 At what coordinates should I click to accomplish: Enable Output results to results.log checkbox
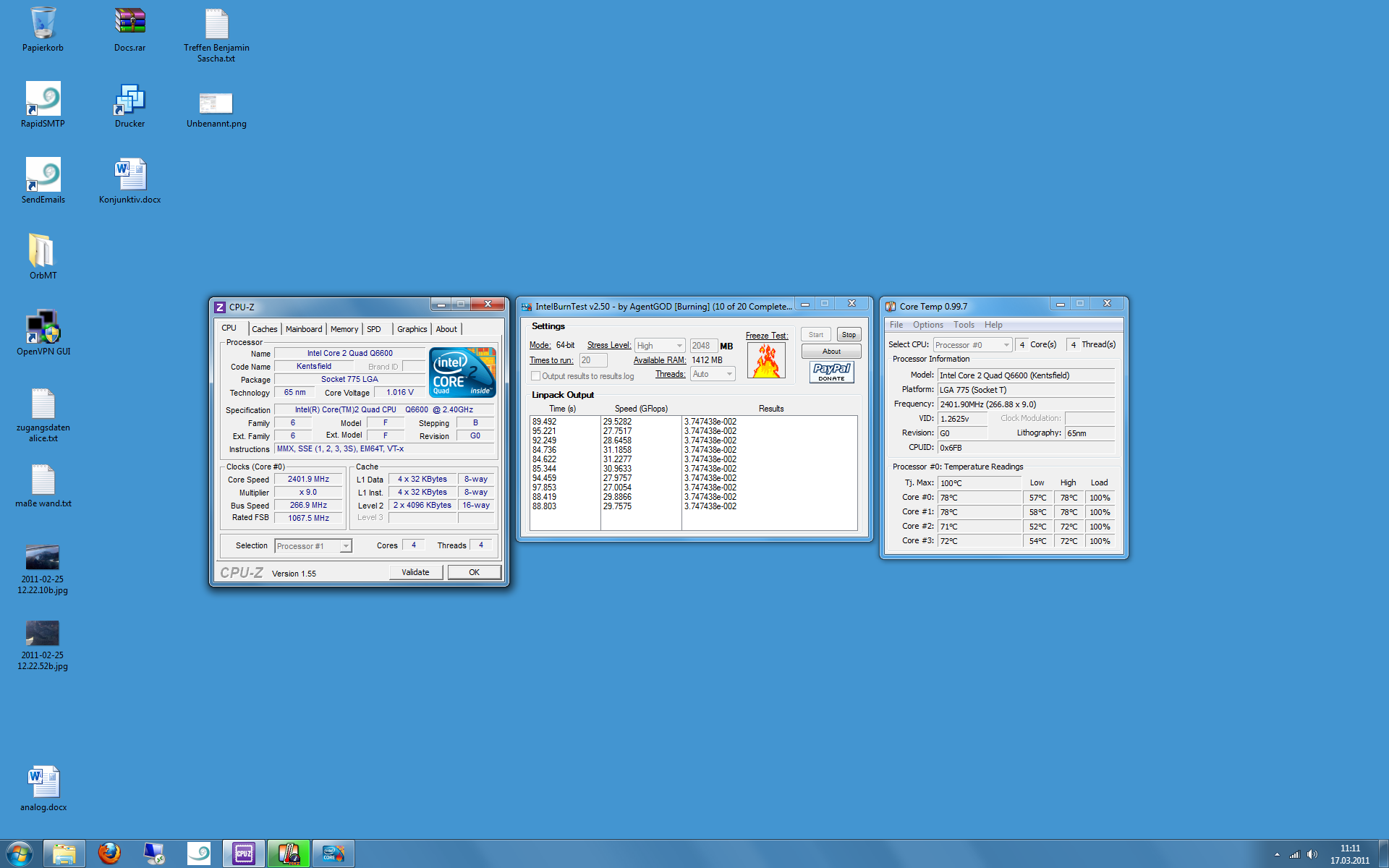tap(536, 376)
